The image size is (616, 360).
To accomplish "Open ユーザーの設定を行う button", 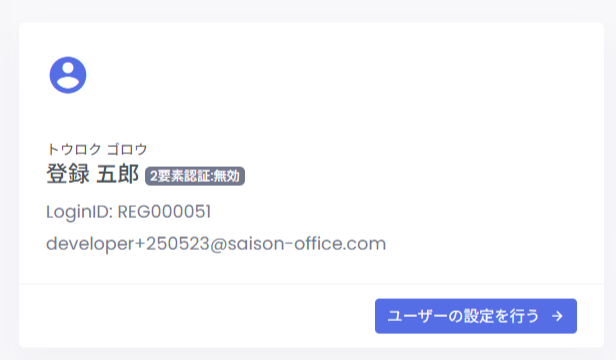I will click(x=476, y=316).
